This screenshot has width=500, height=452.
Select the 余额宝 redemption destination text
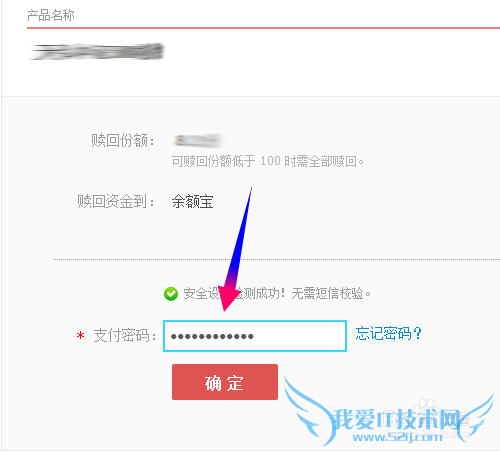(x=192, y=201)
